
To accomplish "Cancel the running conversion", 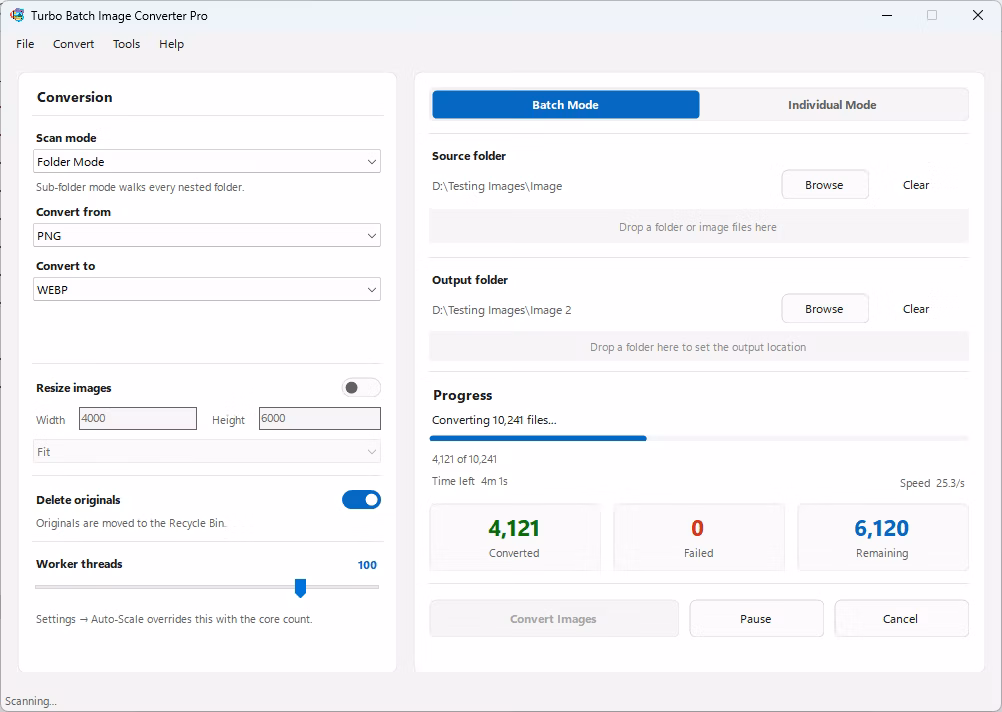I will click(x=901, y=619).
